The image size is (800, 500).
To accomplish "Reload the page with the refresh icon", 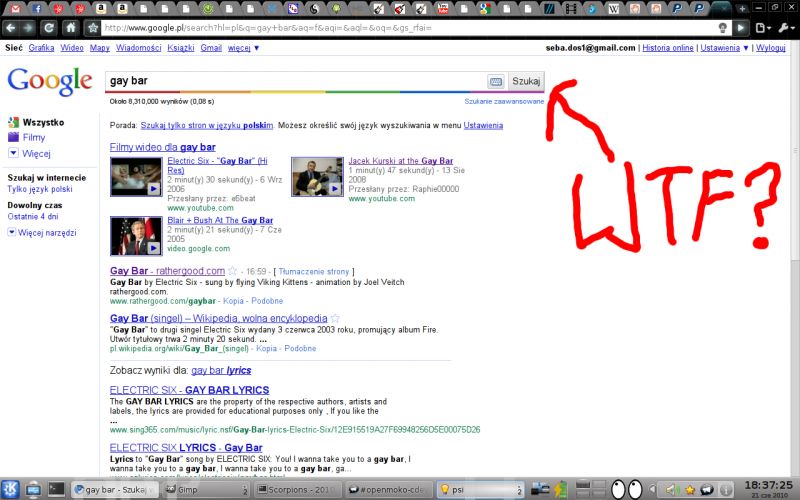I will 49,28.
